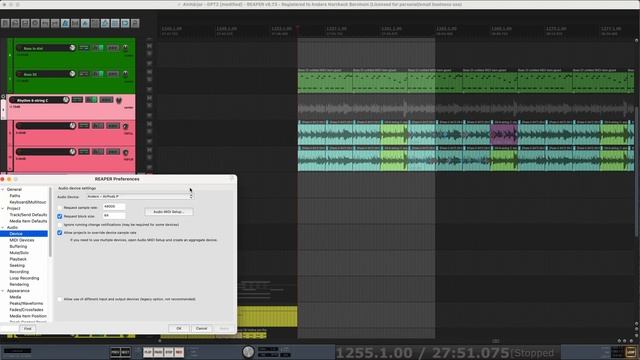Select Paths in the preferences tree
The image size is (640, 360).
pyautogui.click(x=15, y=196)
